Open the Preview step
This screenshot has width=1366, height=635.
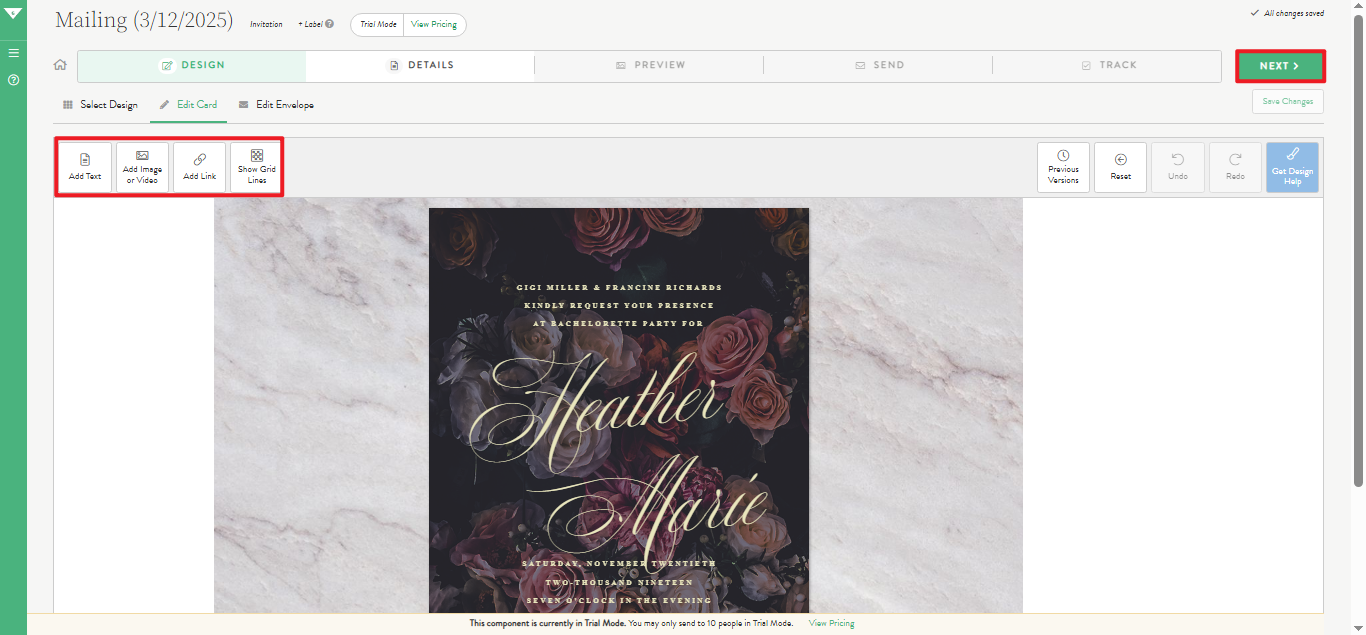pyautogui.click(x=649, y=66)
